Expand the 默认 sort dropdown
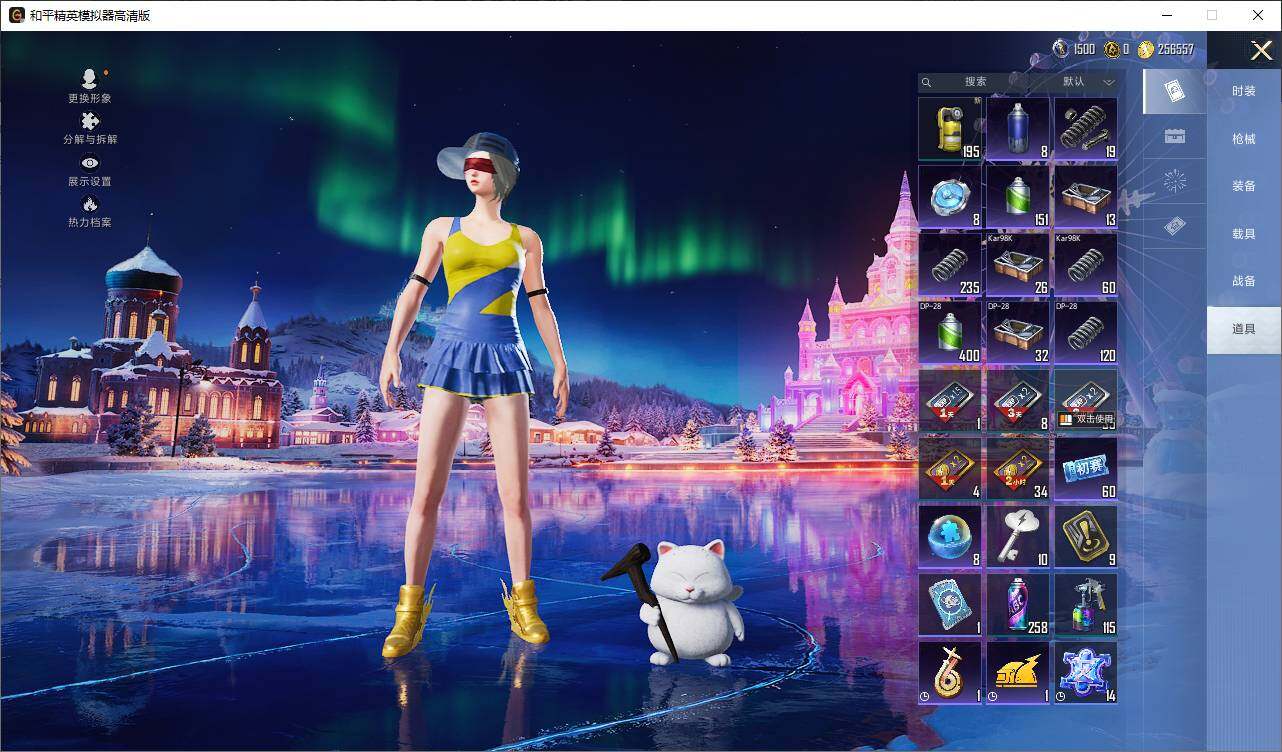 click(x=1086, y=82)
